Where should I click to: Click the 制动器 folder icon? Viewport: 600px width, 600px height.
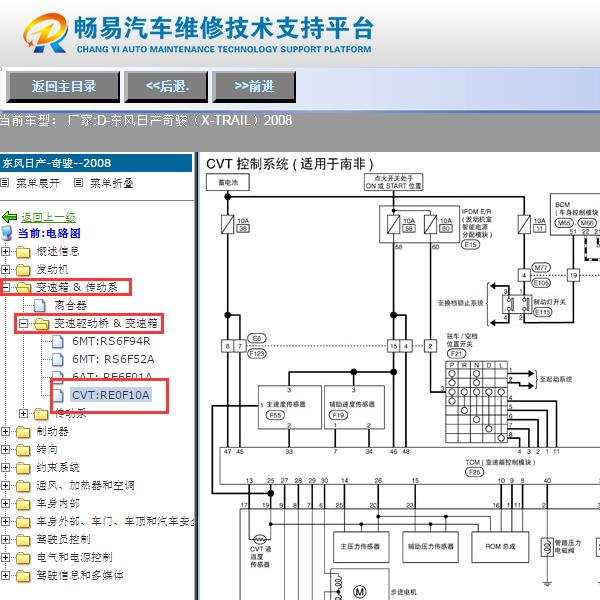click(23, 432)
